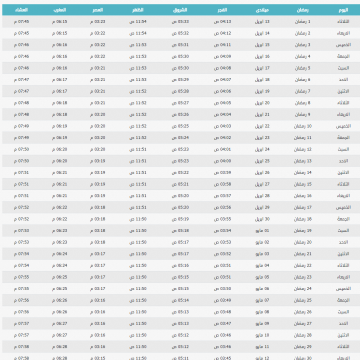Click the Gregorian (ميلادي) column header
The height and width of the screenshot is (360, 360).
262,10
